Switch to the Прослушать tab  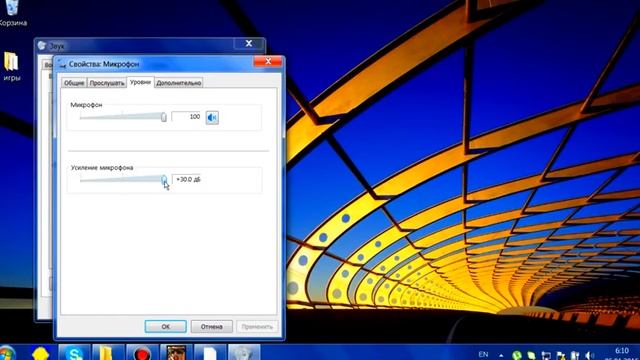coord(107,83)
